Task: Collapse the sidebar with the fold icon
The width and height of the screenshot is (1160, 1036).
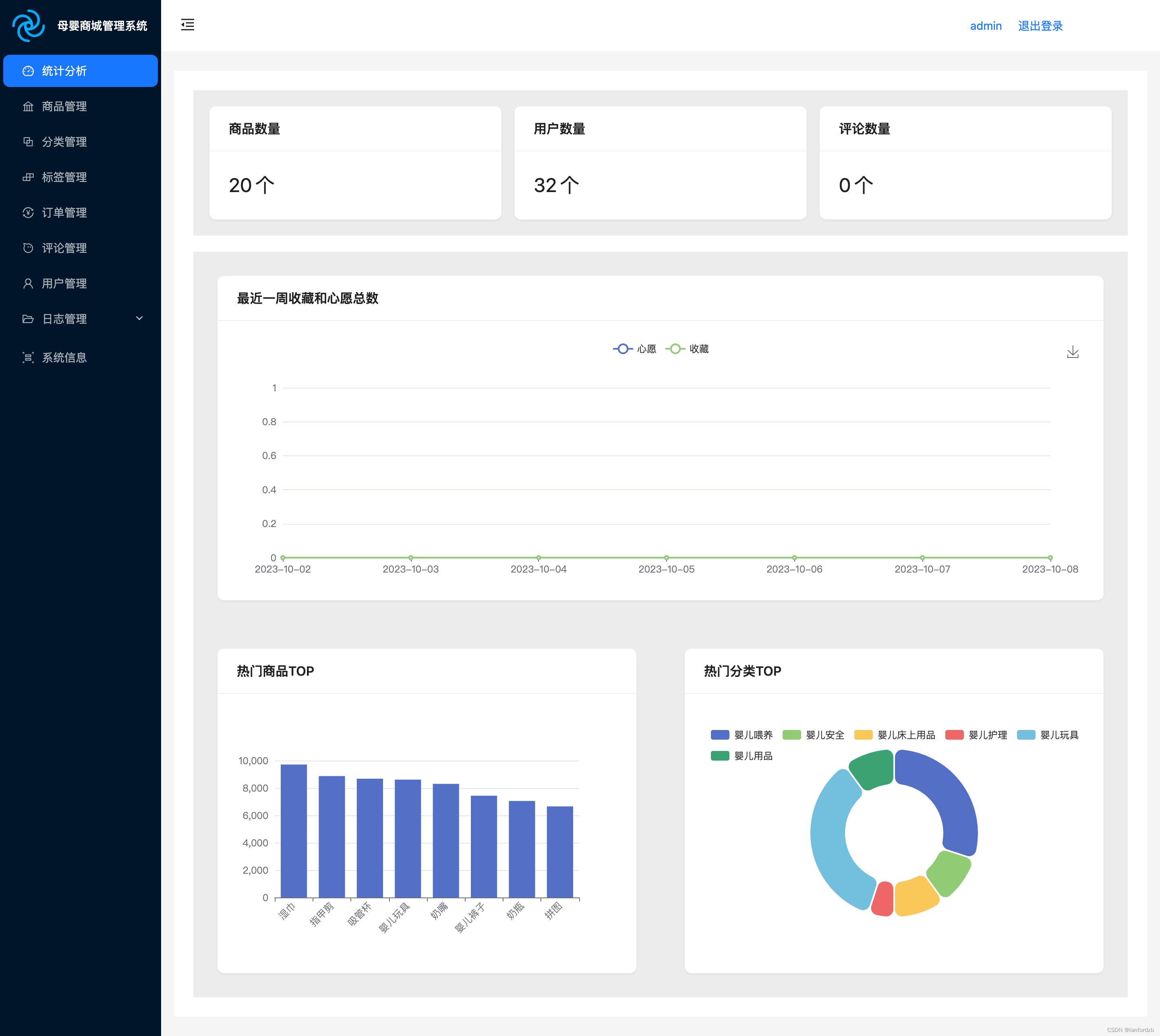Action: point(187,25)
